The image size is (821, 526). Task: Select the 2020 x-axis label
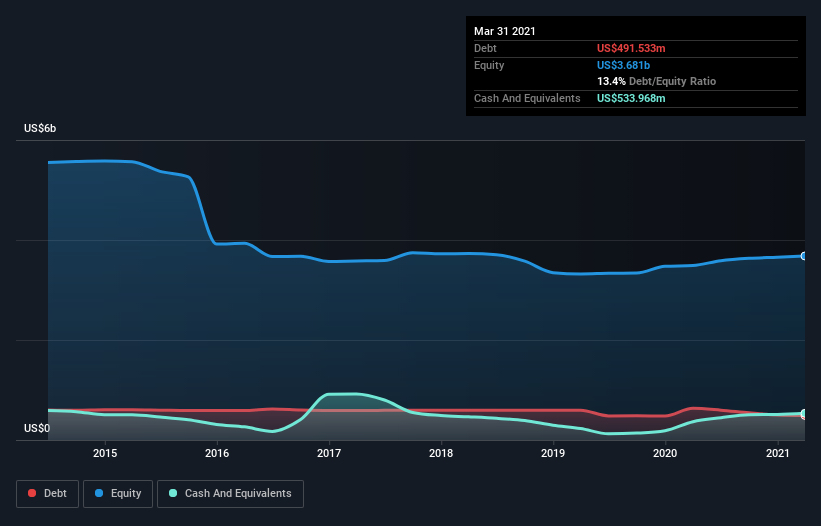point(665,453)
